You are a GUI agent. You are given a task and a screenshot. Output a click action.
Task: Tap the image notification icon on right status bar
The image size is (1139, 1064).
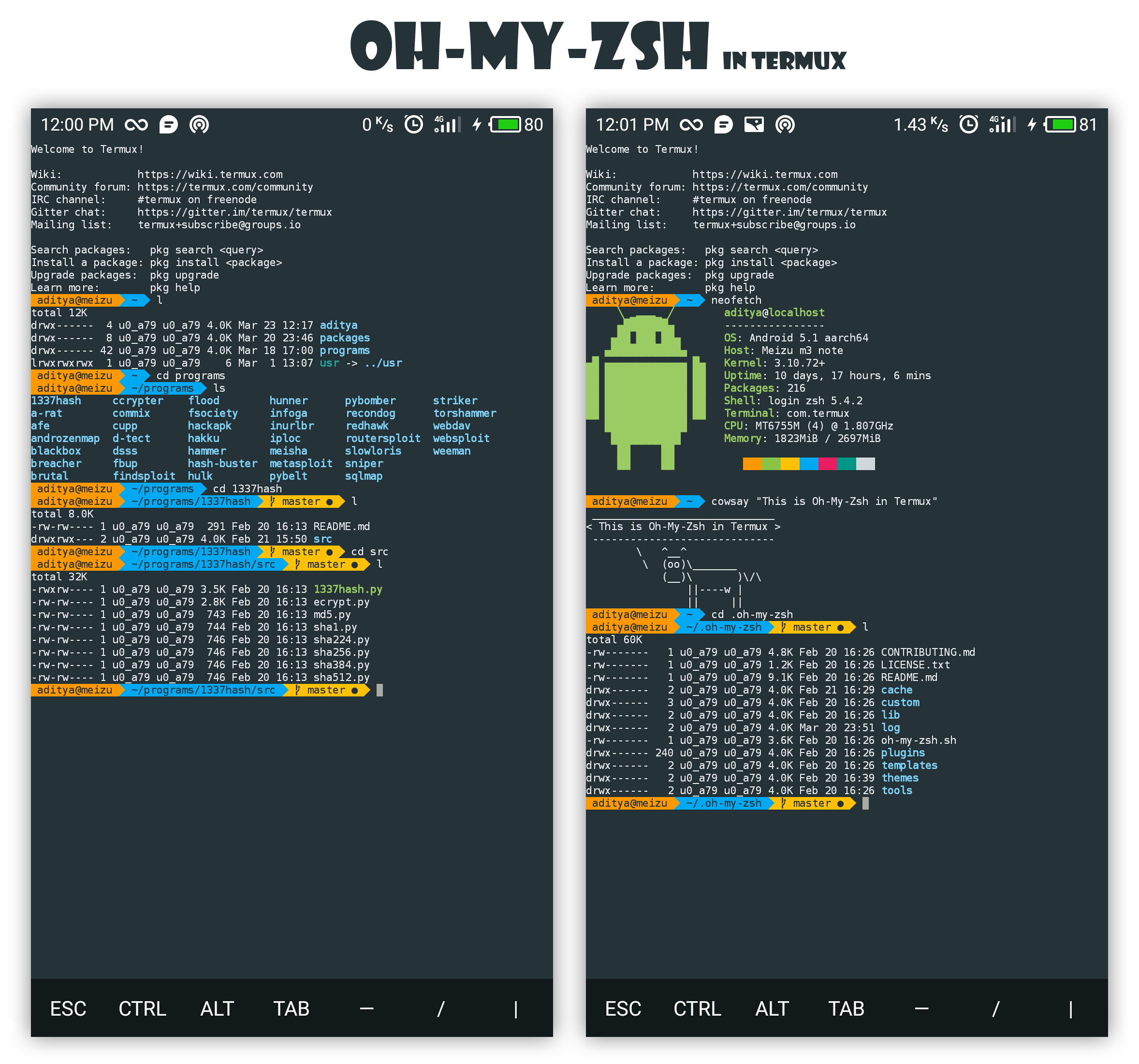coord(753,124)
